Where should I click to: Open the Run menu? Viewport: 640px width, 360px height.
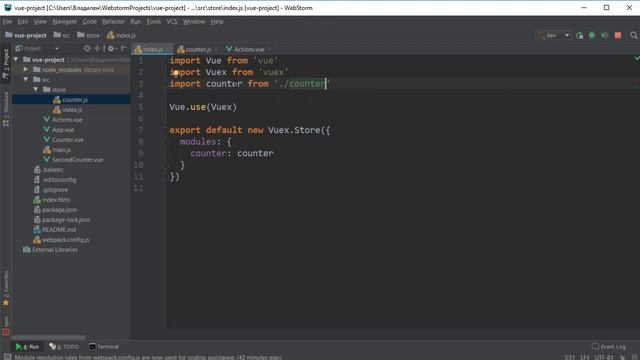click(x=136, y=22)
